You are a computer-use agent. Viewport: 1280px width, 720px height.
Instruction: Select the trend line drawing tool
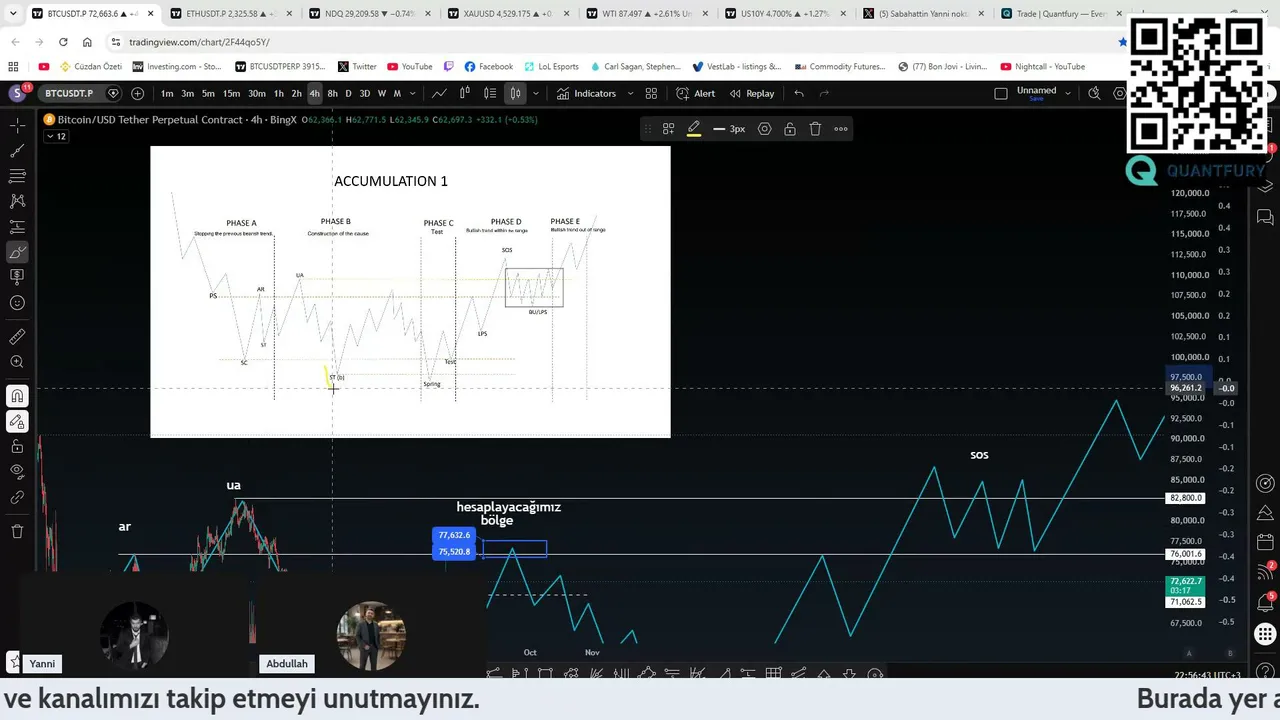(17, 151)
